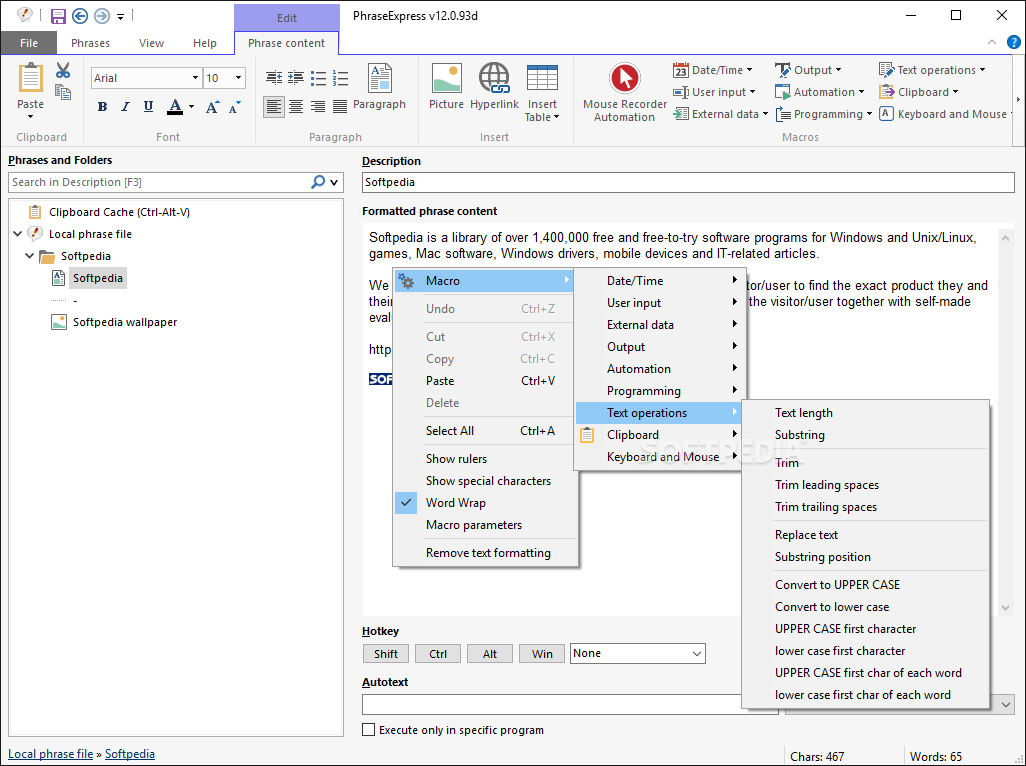The image size is (1026, 766).
Task: Justify the paragraph text
Action: point(340,107)
